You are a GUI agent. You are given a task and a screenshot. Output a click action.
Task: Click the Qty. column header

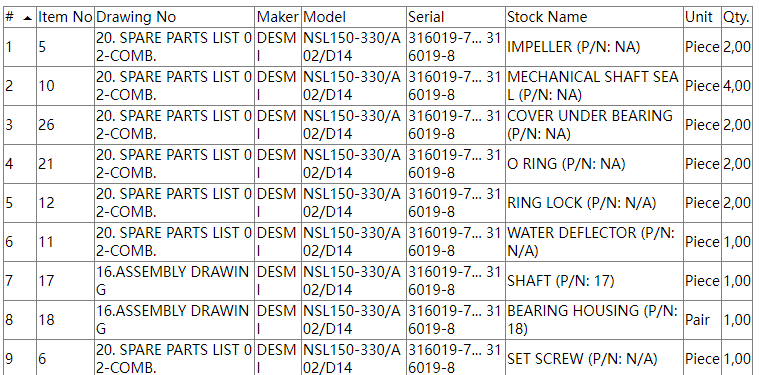(736, 17)
